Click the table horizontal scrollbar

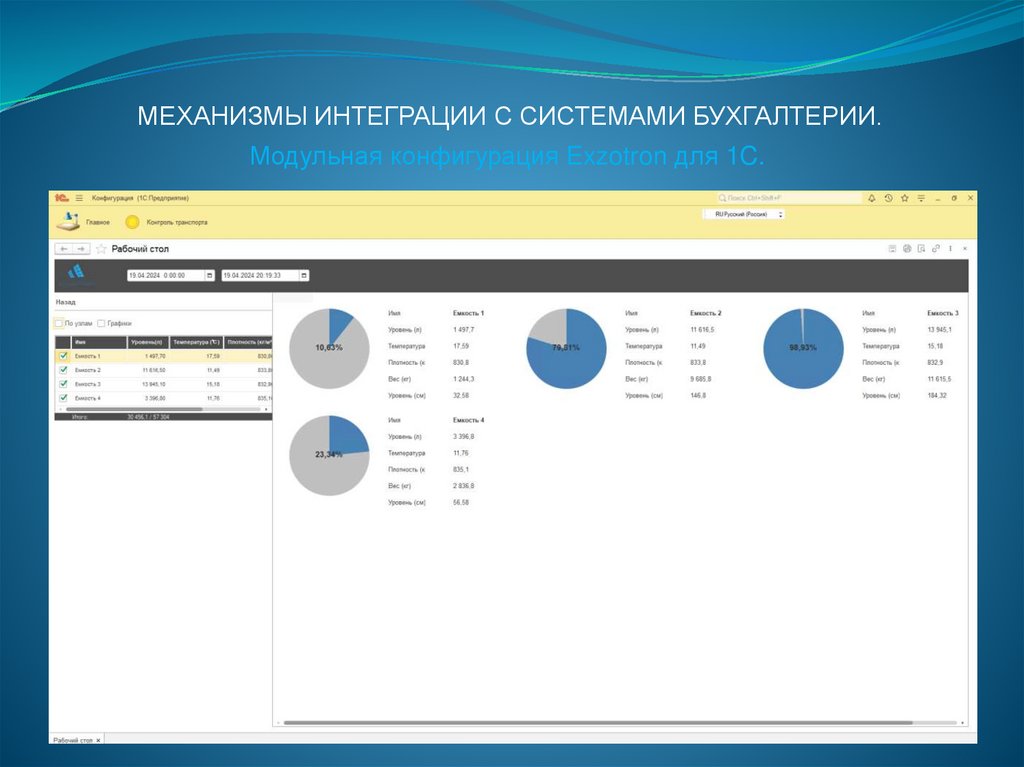(x=134, y=409)
